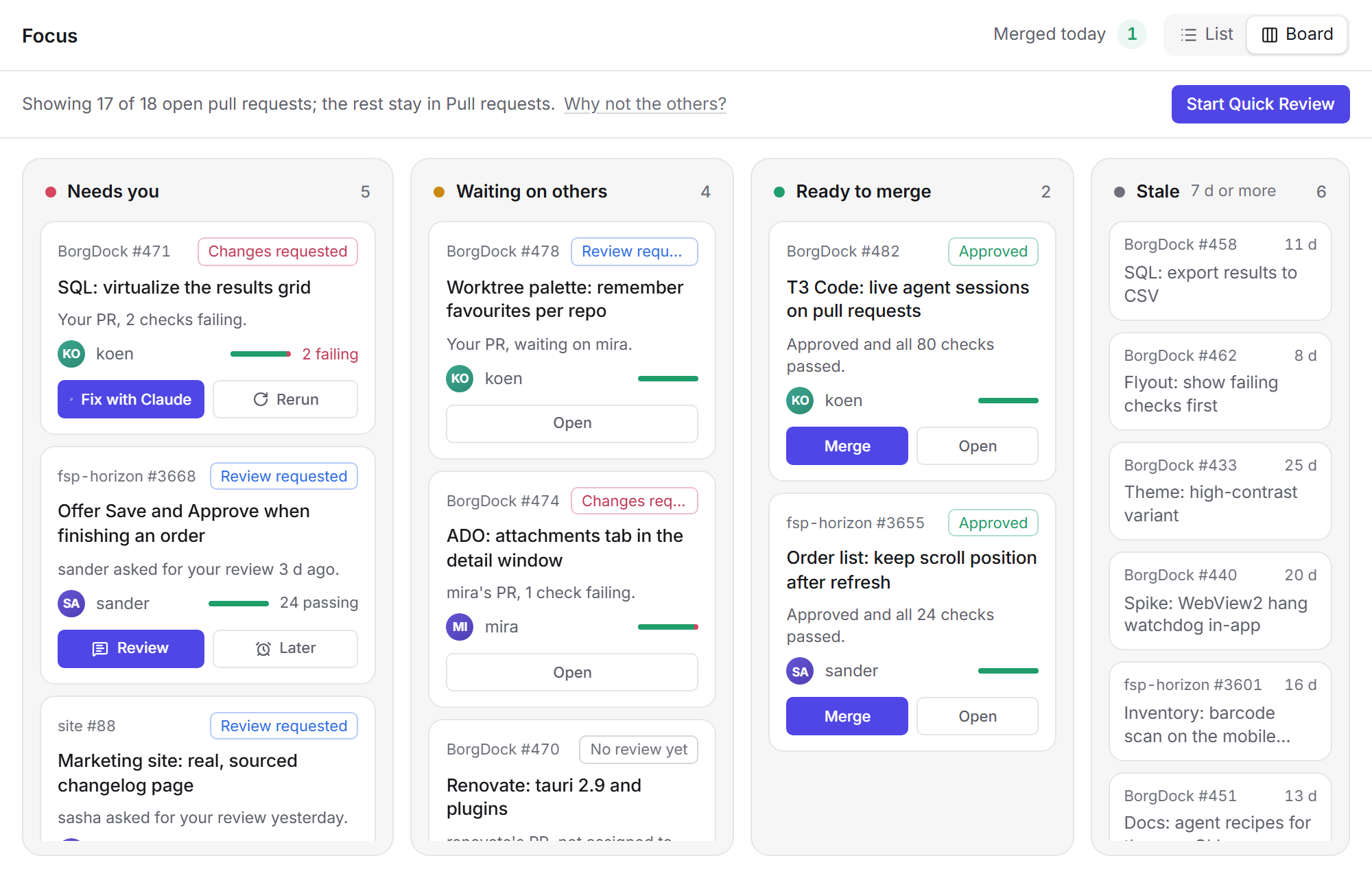Click koen's avatar on BorgDock #471 card

pos(71,354)
